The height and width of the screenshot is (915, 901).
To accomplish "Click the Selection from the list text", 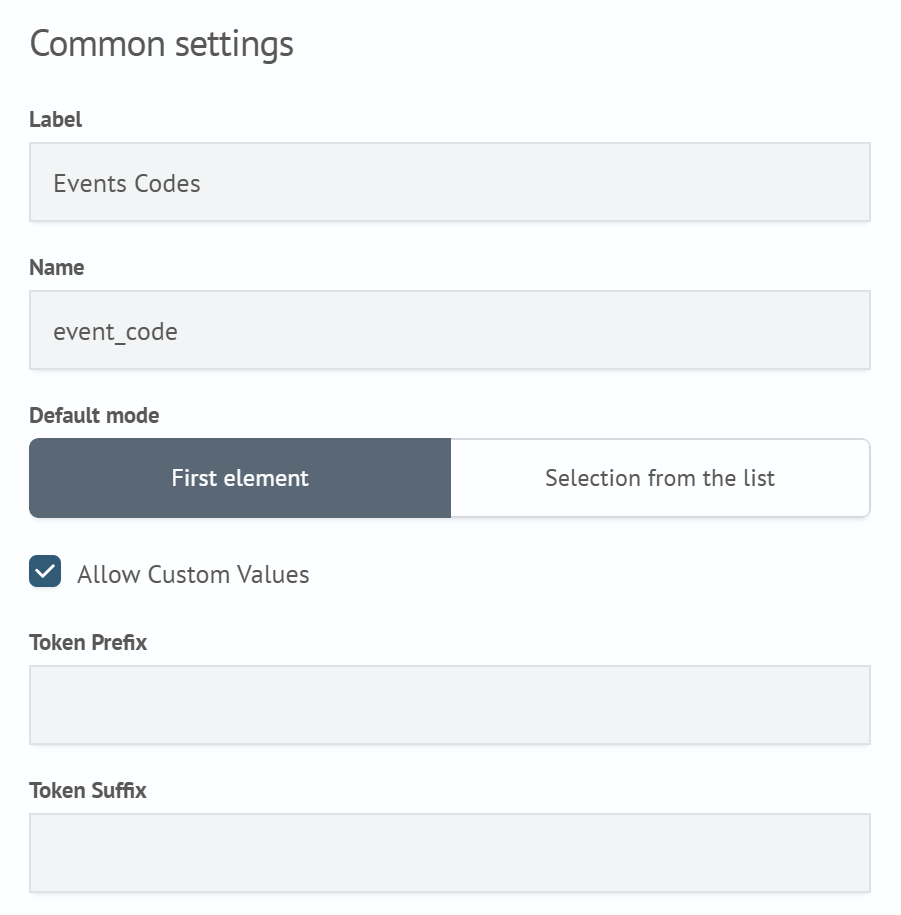I will [660, 478].
